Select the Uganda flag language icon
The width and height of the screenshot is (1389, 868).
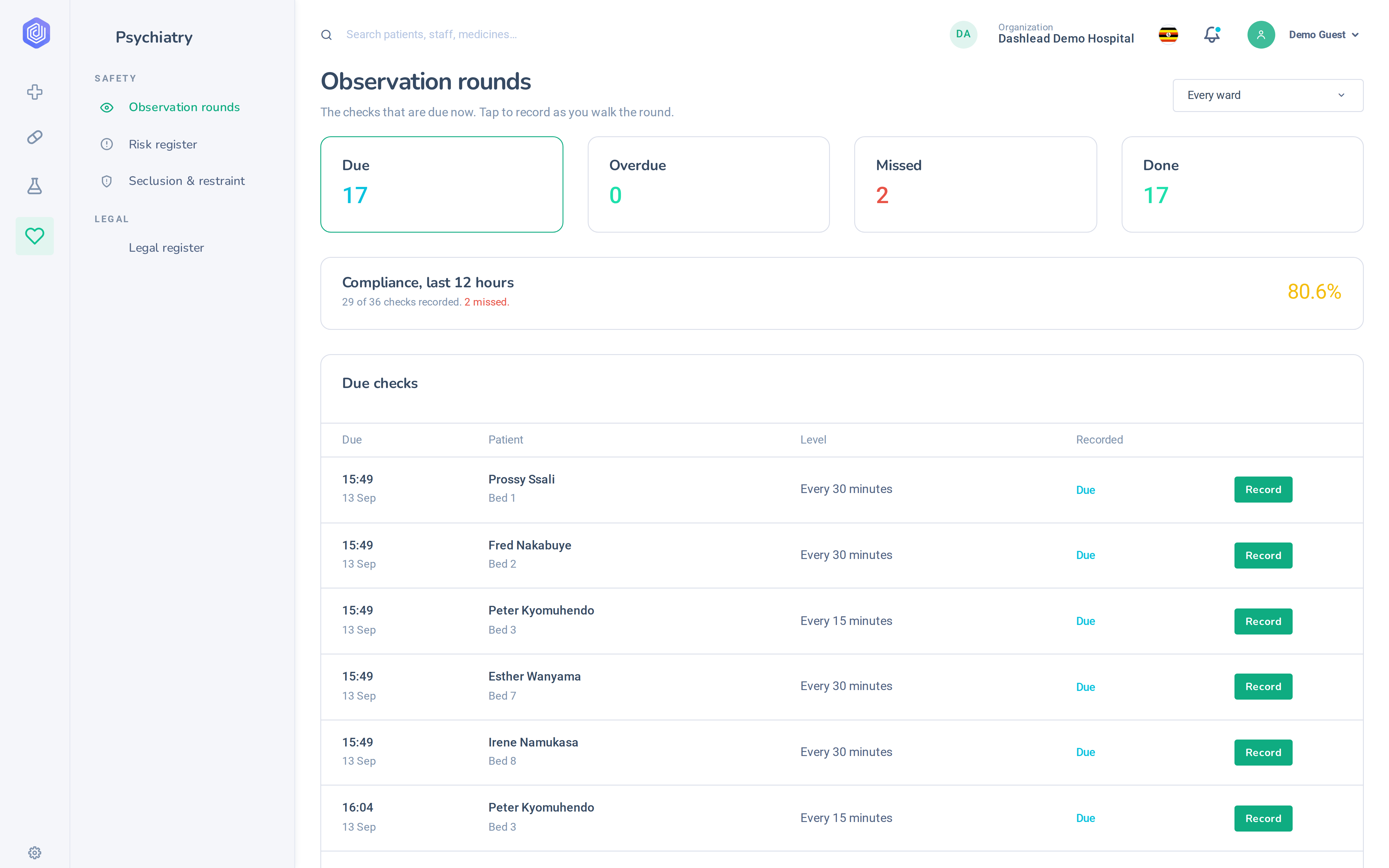1168,34
